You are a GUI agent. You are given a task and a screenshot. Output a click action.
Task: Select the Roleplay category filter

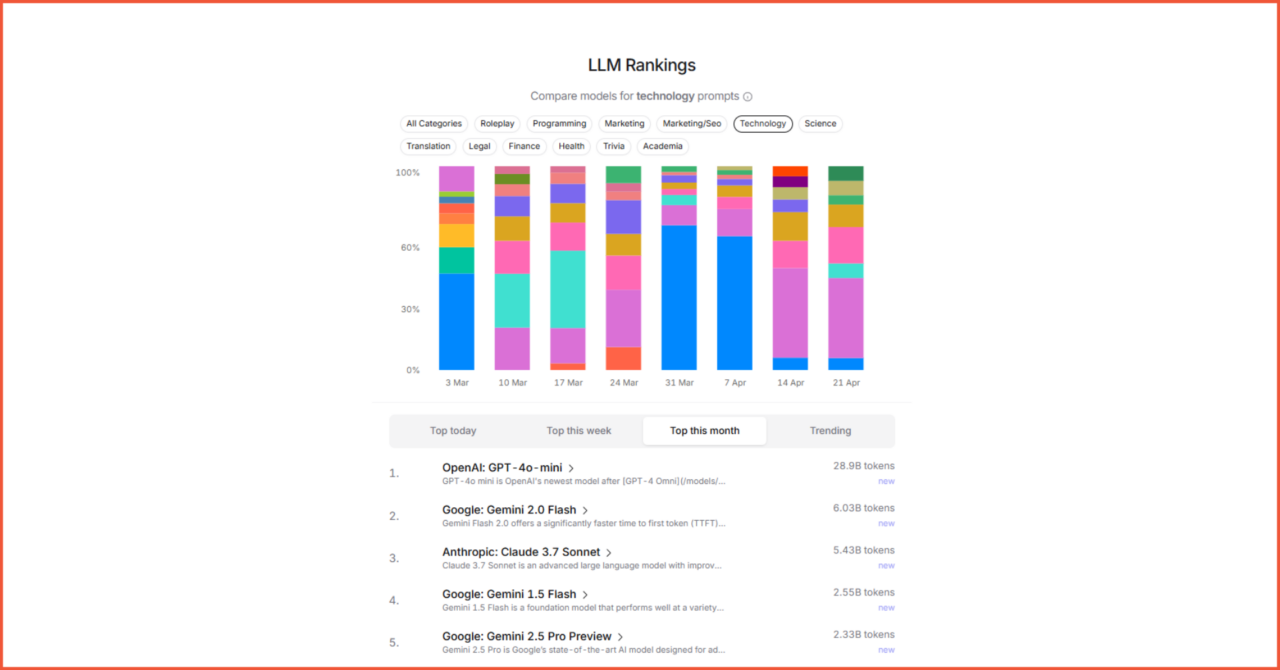click(497, 124)
